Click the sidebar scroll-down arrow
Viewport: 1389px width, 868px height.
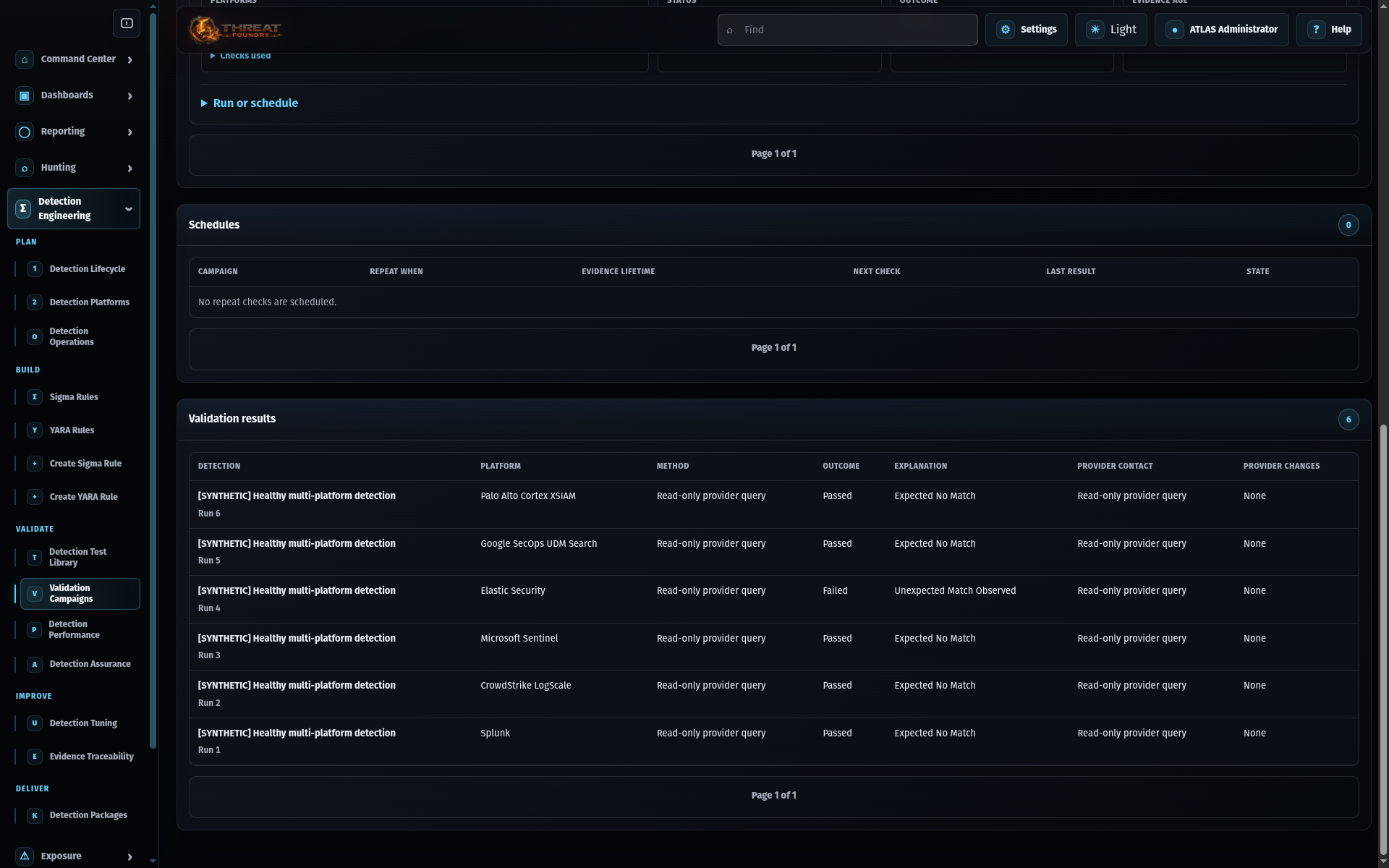[x=153, y=861]
